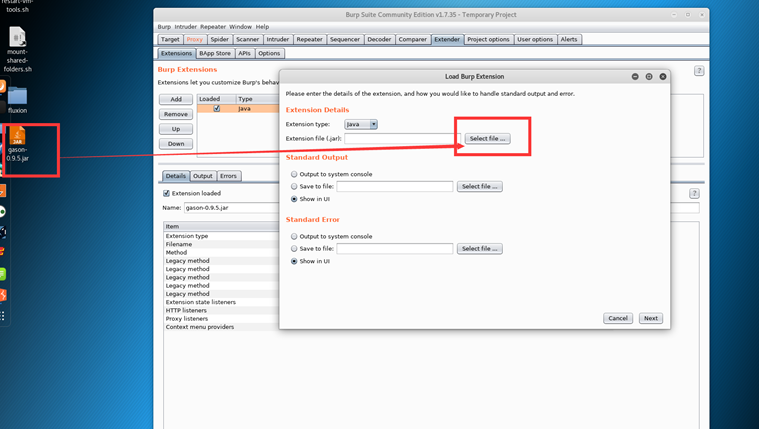Click the Standard Output save-to-file path field
759x429 pixels.
click(x=395, y=186)
